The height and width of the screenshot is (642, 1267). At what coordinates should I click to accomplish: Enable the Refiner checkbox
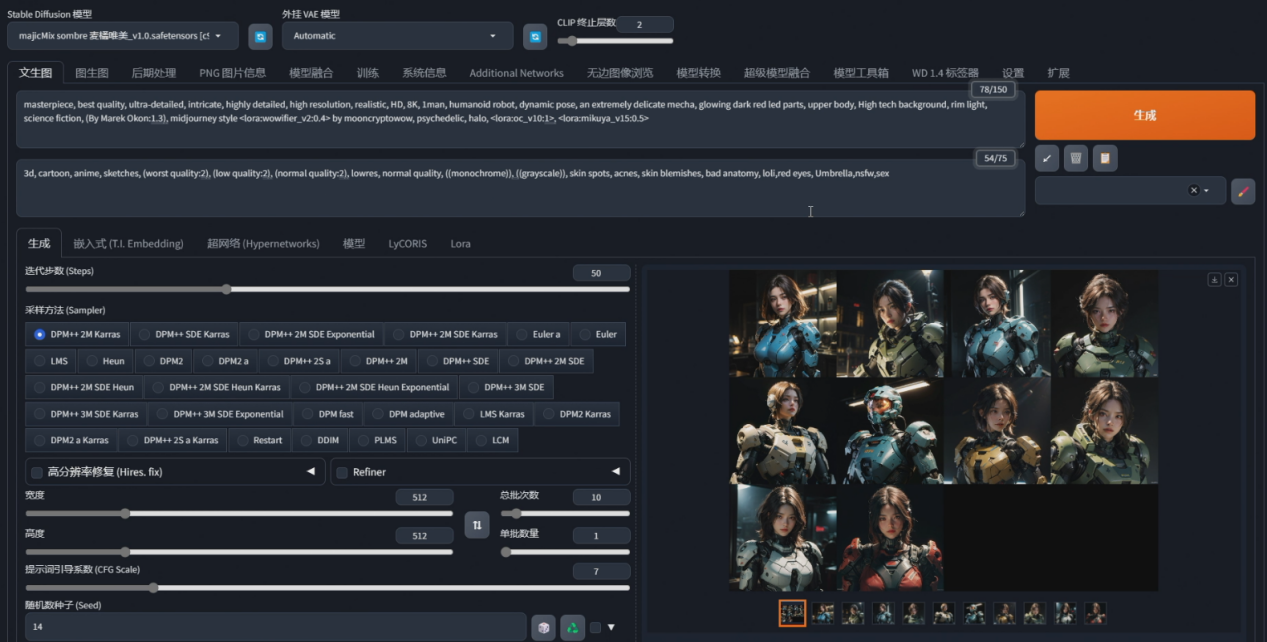[x=342, y=472]
